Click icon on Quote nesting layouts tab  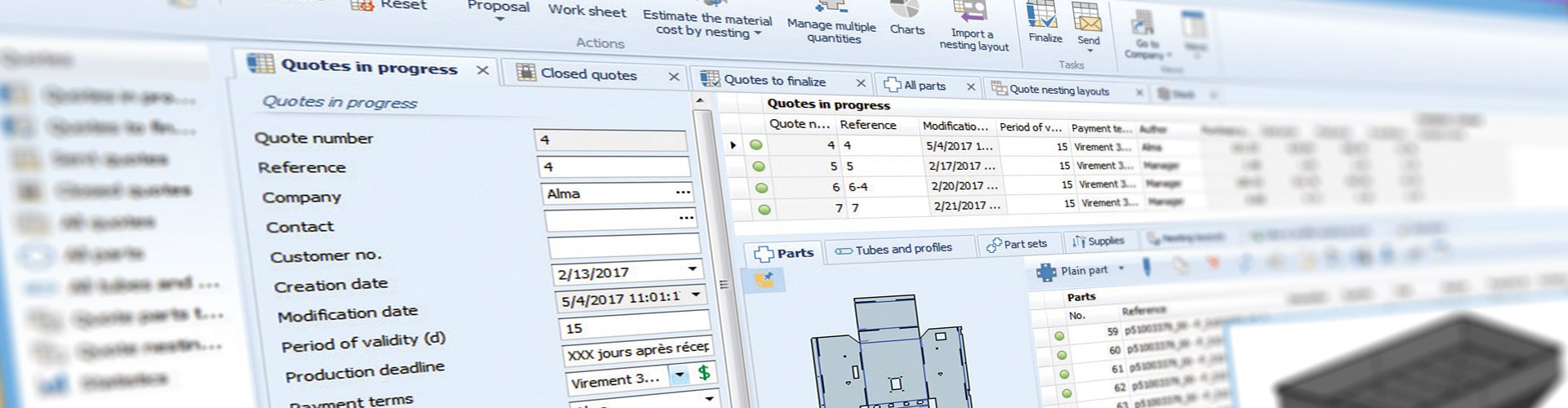[998, 87]
